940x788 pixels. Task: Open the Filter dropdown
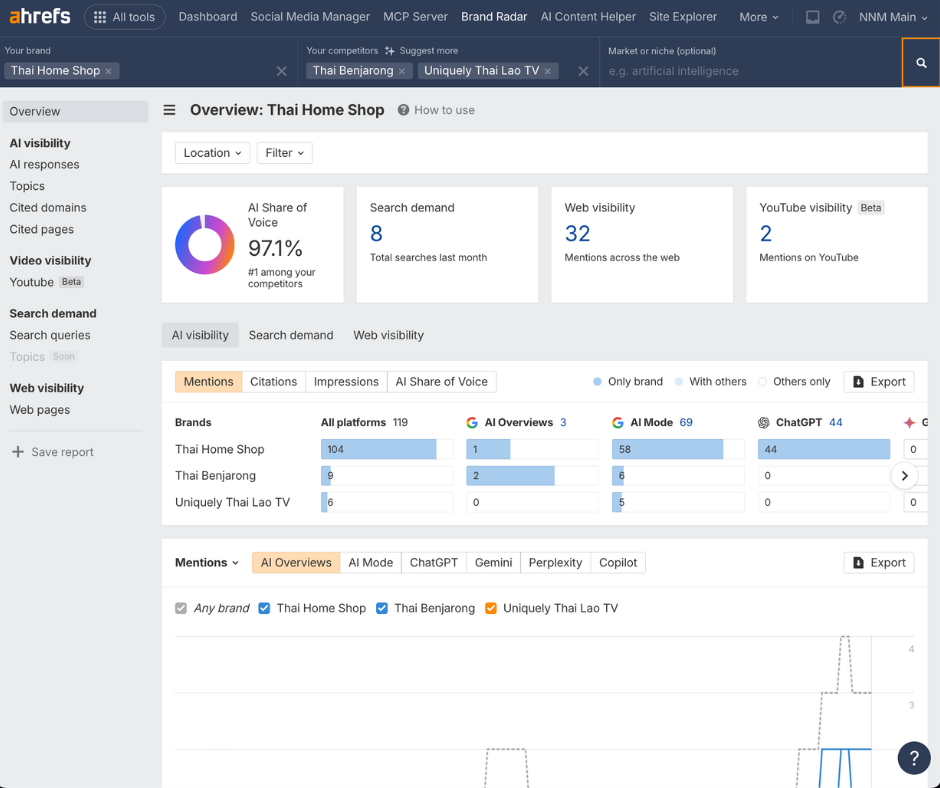tap(285, 153)
